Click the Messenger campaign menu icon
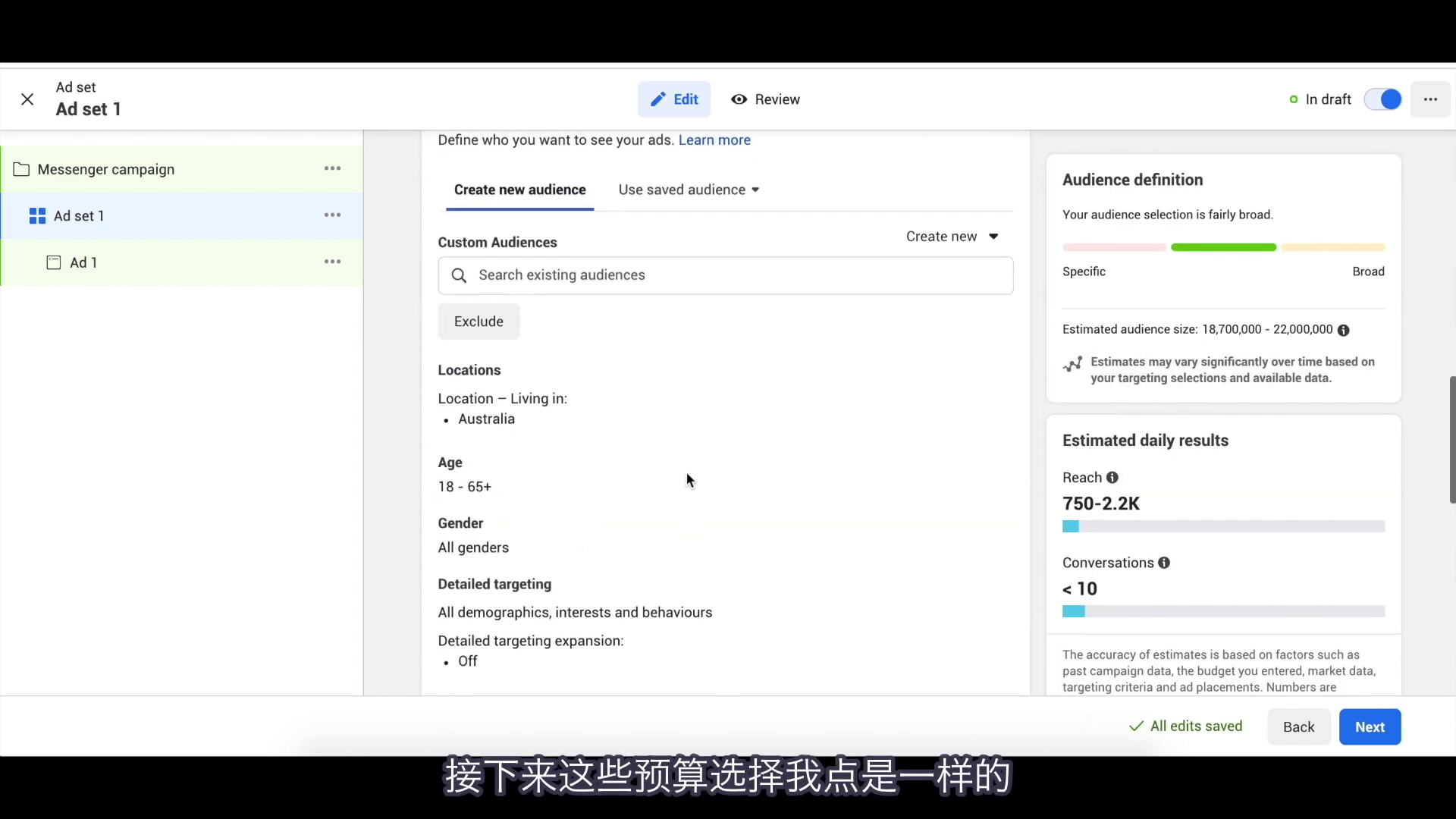 click(x=332, y=169)
